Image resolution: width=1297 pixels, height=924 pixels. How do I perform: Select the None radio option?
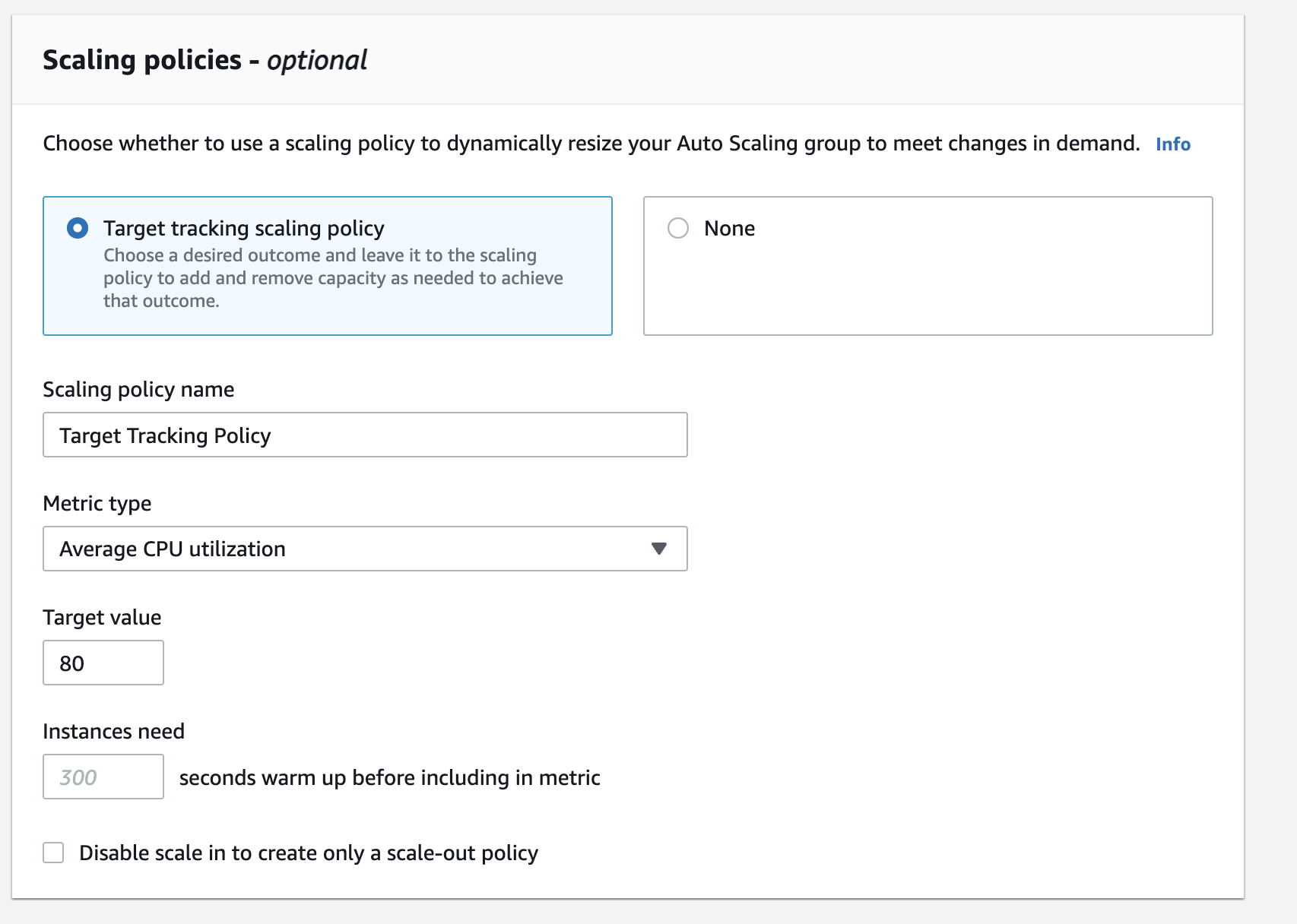click(677, 228)
